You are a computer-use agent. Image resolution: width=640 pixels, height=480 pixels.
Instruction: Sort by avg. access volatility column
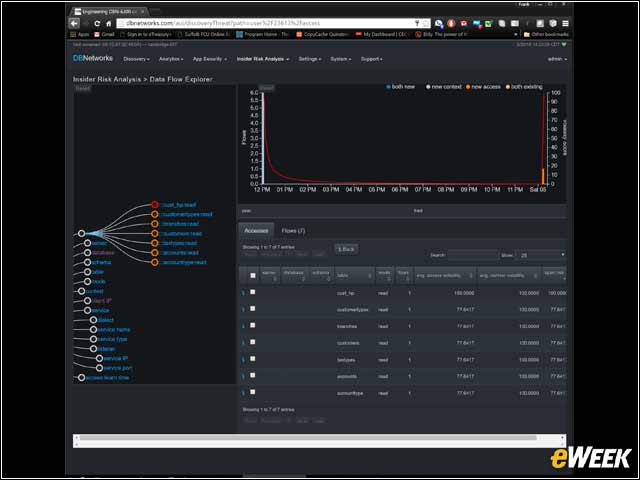coord(444,276)
